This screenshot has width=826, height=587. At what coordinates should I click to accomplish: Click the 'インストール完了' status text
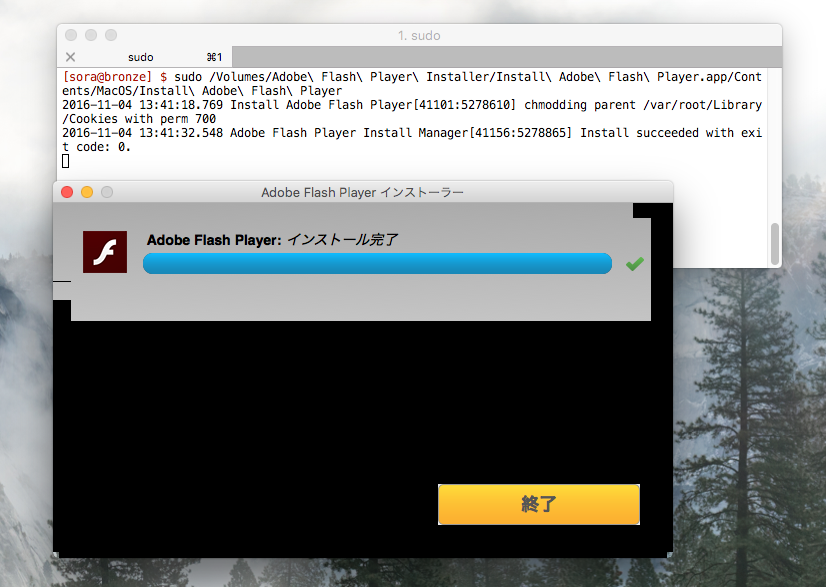click(342, 240)
